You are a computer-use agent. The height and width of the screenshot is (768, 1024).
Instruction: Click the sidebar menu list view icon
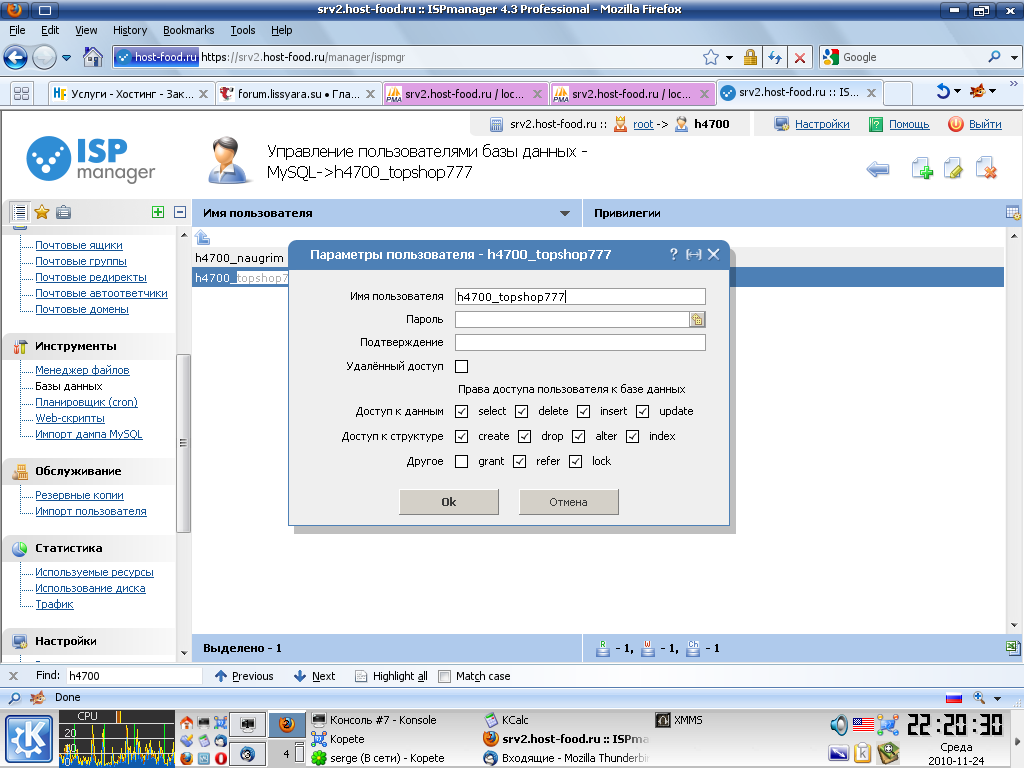pos(20,212)
